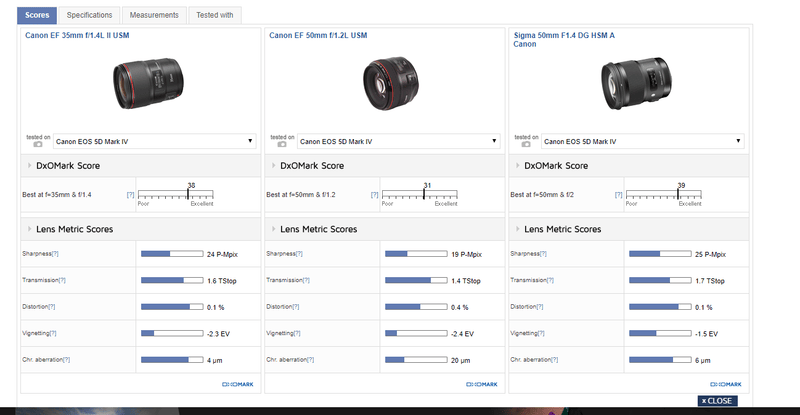
Task: Click the DxOMark logo under Sigma column
Action: [x=727, y=383]
